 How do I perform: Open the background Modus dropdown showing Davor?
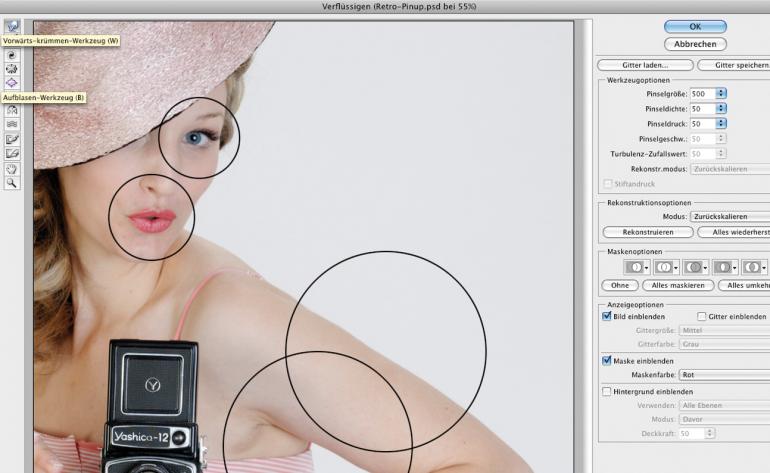click(x=724, y=419)
